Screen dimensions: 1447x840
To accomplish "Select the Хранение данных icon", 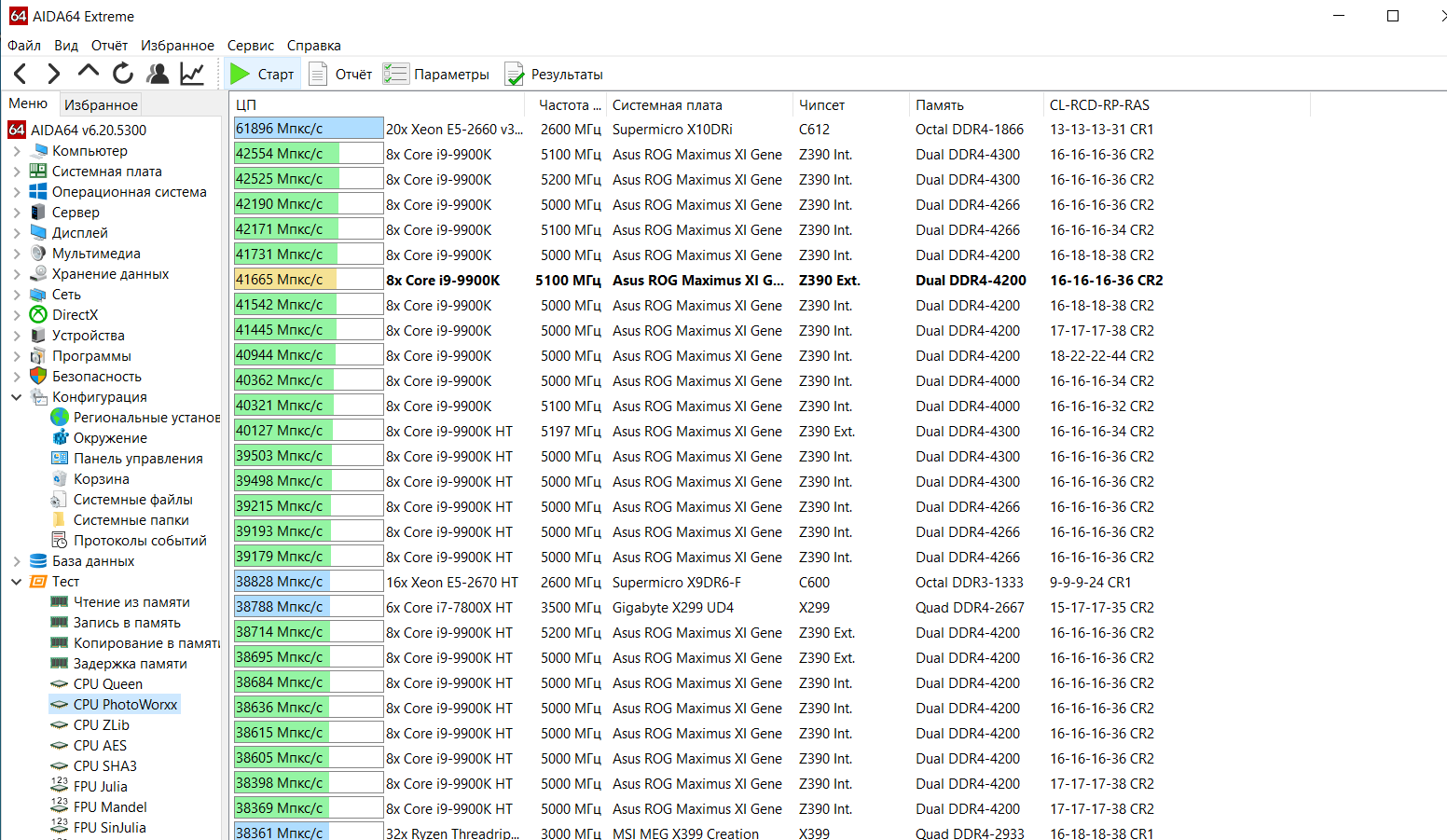I will [x=38, y=274].
